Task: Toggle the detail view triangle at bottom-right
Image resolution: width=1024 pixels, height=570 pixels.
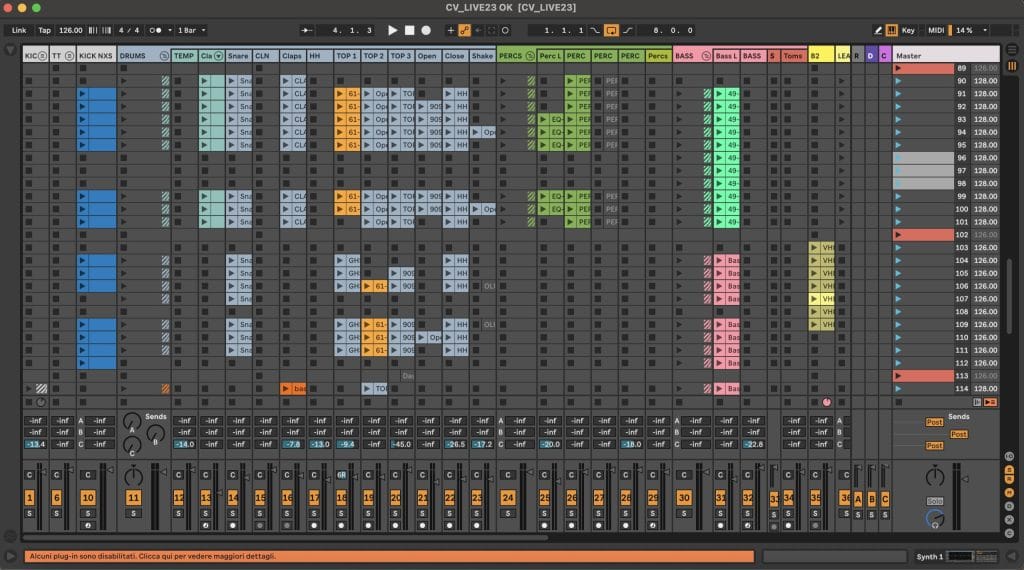Action: coord(1012,556)
